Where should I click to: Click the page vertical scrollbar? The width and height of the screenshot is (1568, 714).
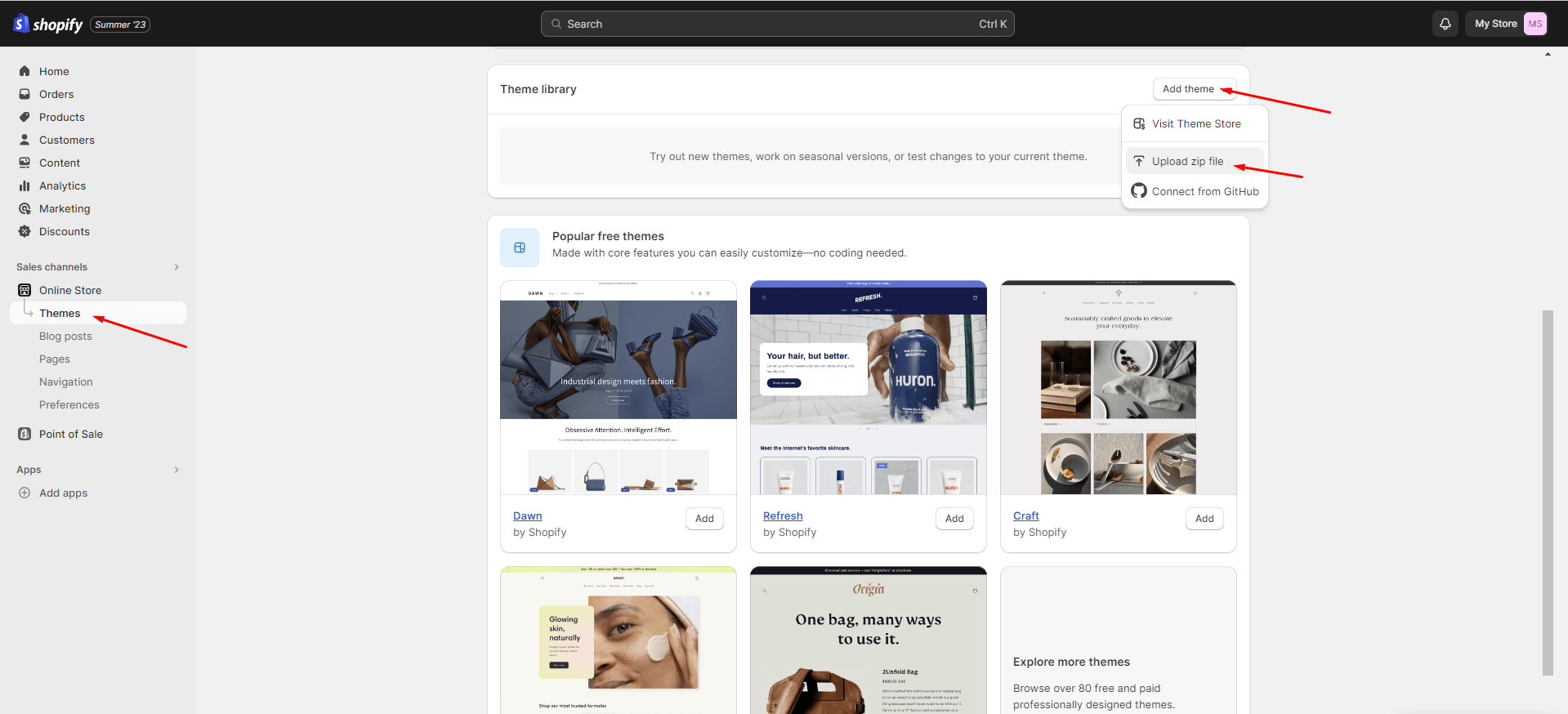pos(1548,493)
